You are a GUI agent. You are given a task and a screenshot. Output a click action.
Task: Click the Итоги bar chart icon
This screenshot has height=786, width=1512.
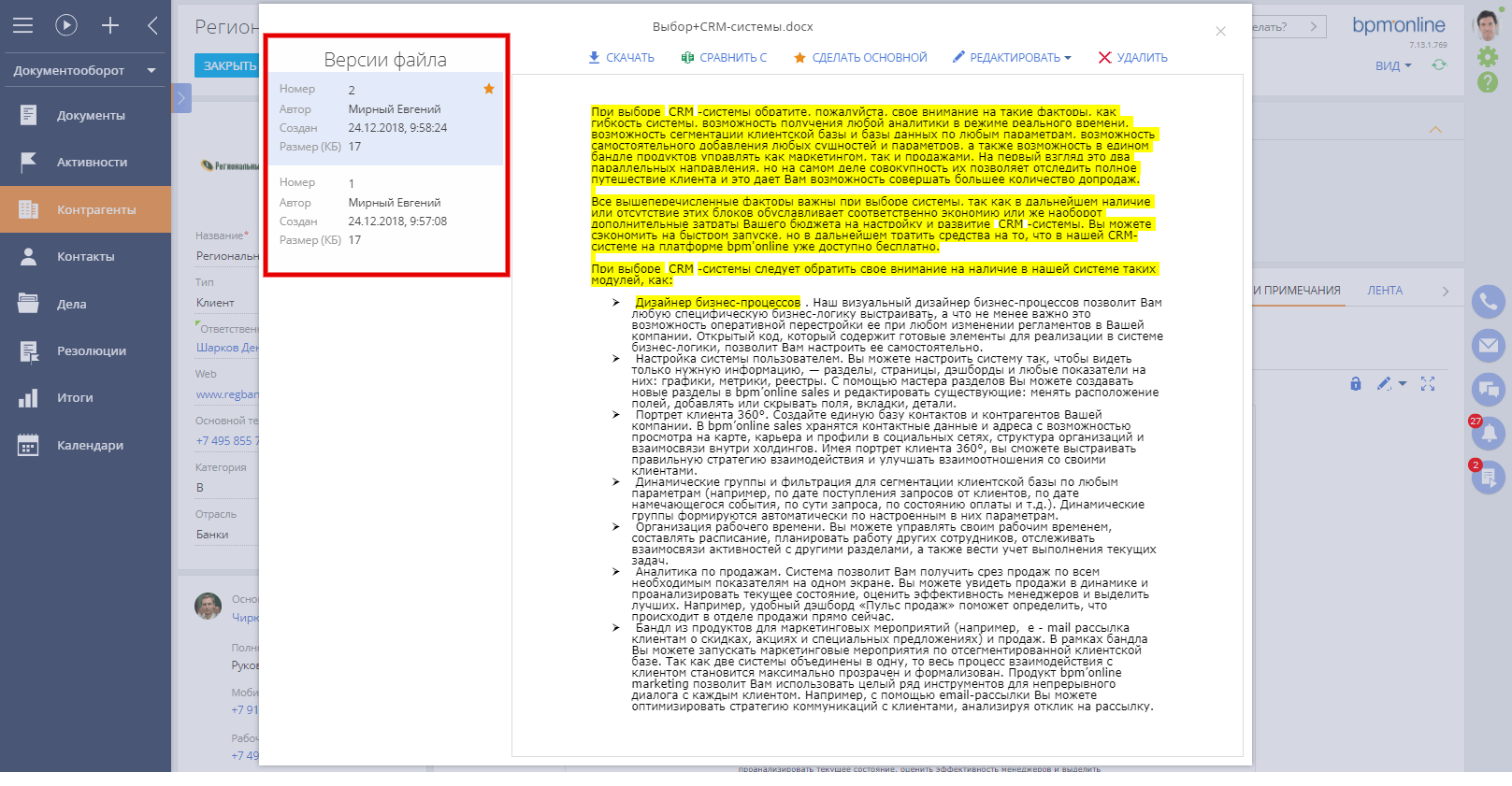(28, 397)
